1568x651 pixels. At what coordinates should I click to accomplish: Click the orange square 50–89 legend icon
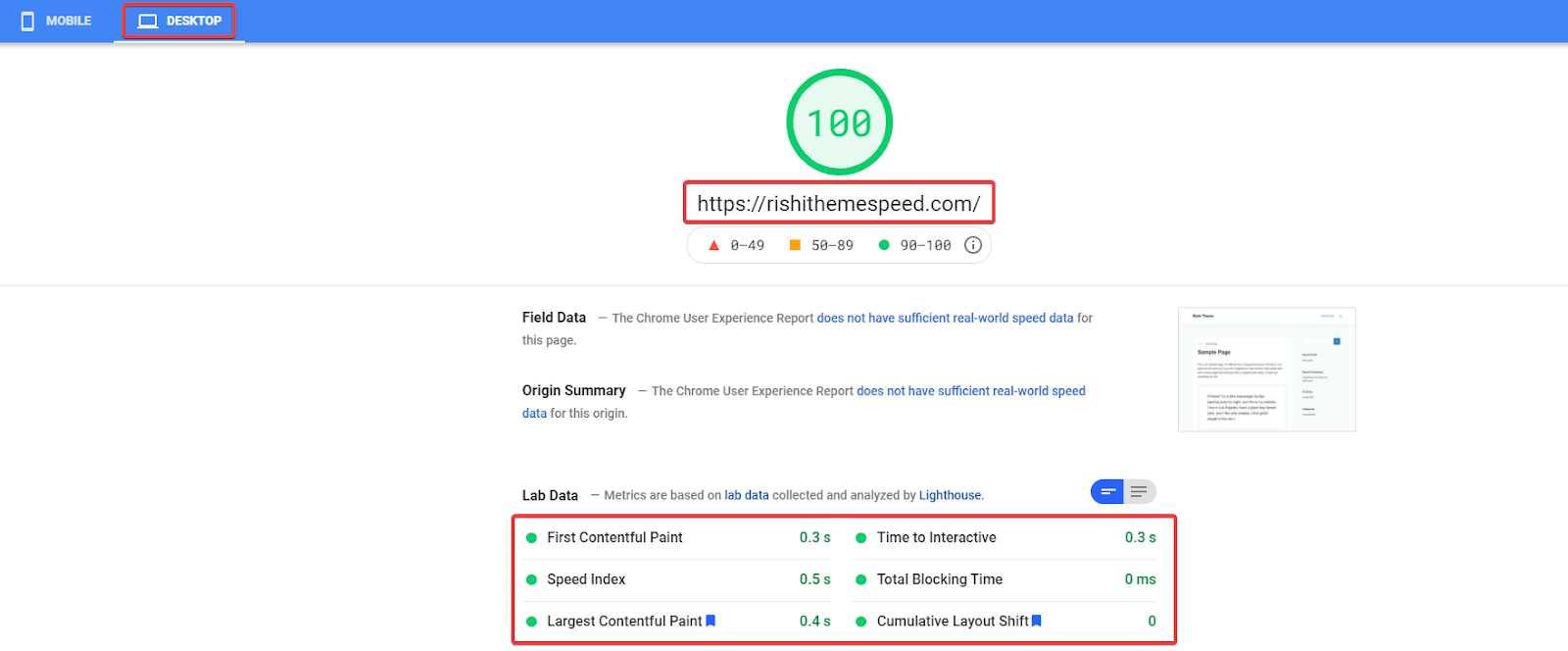coord(795,245)
